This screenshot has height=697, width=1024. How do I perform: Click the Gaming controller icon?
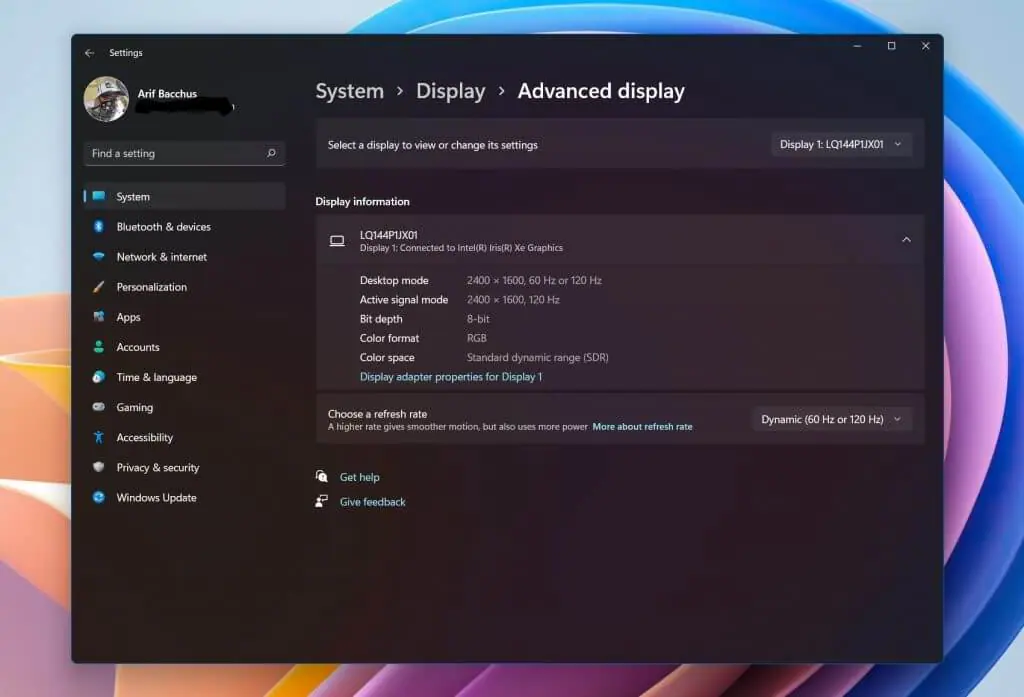[99, 407]
